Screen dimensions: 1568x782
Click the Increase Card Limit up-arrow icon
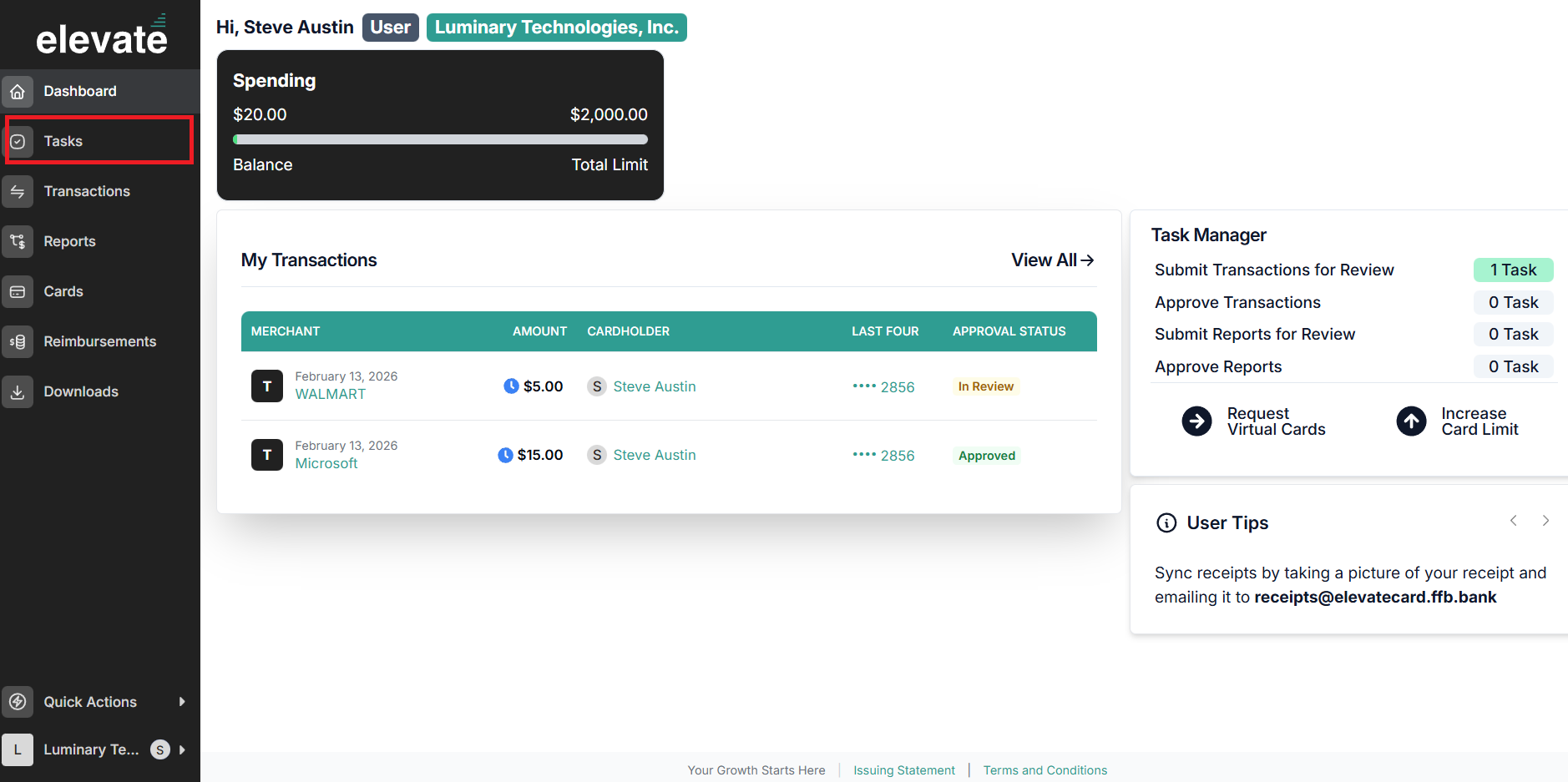tap(1411, 421)
